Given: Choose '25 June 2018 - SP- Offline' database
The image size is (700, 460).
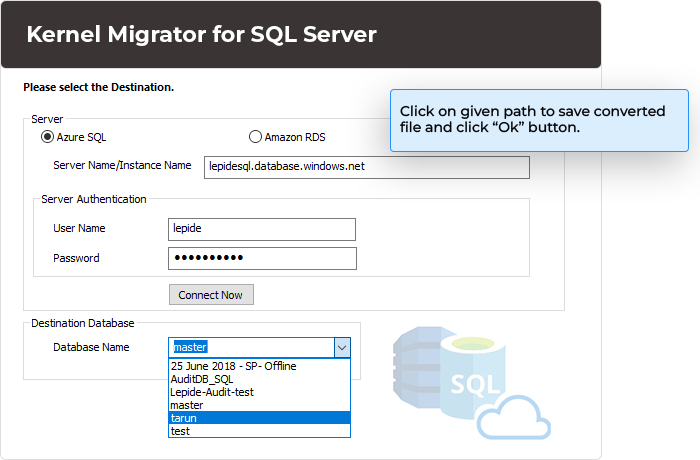Looking at the screenshot, I should pyautogui.click(x=259, y=366).
